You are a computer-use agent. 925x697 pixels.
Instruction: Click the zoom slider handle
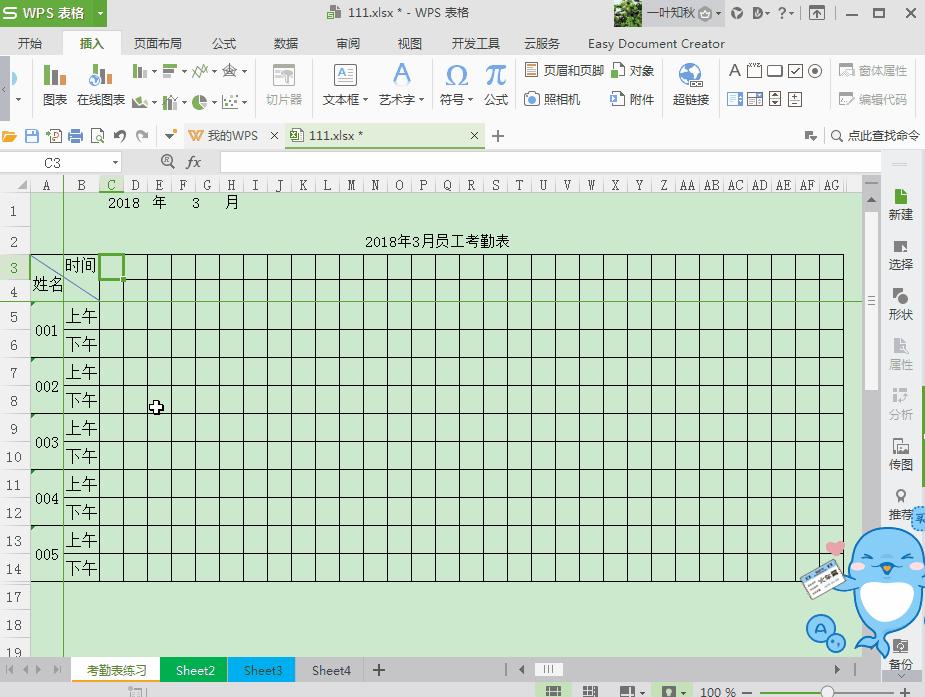click(x=827, y=691)
